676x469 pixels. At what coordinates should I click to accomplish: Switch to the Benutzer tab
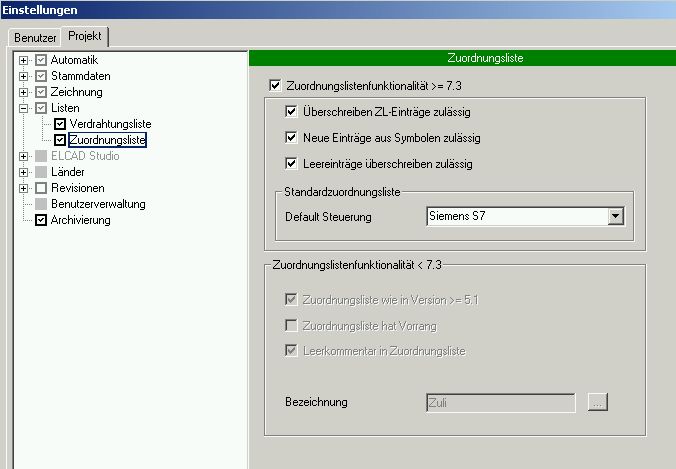point(35,38)
